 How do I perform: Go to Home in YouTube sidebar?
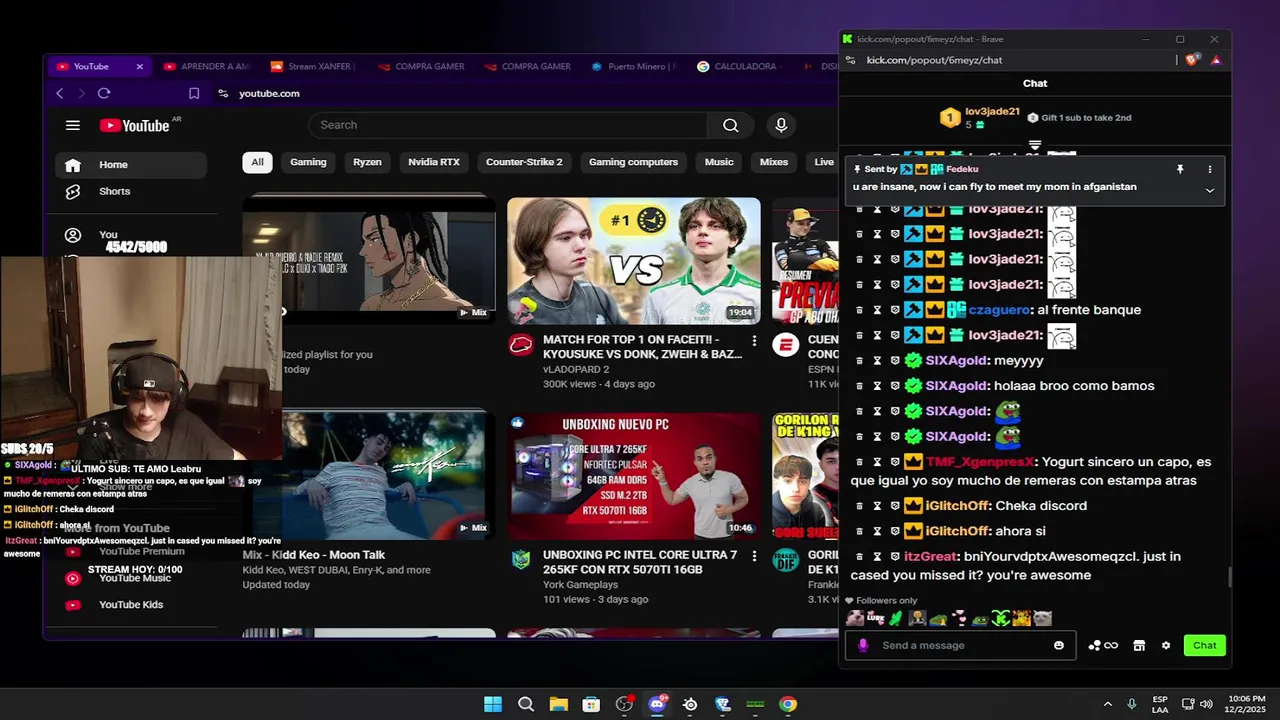tap(130, 165)
